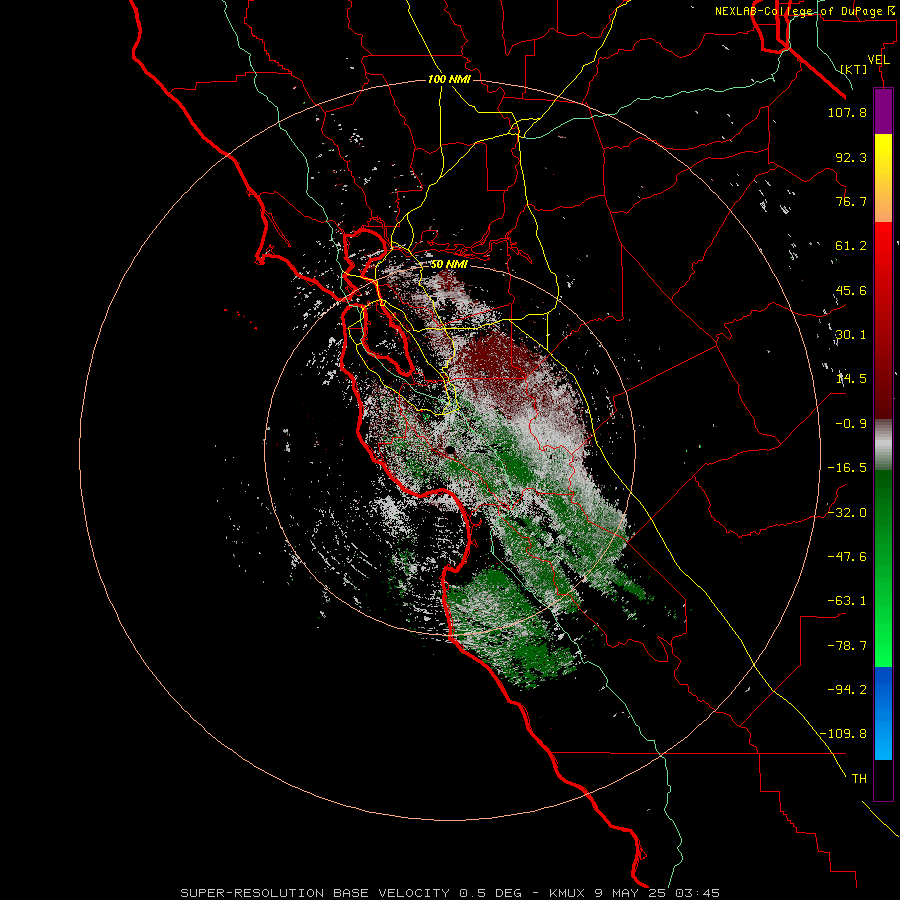Pick the purple segment of the velocity color bar
Image resolution: width=900 pixels, height=900 pixels.
(883, 111)
